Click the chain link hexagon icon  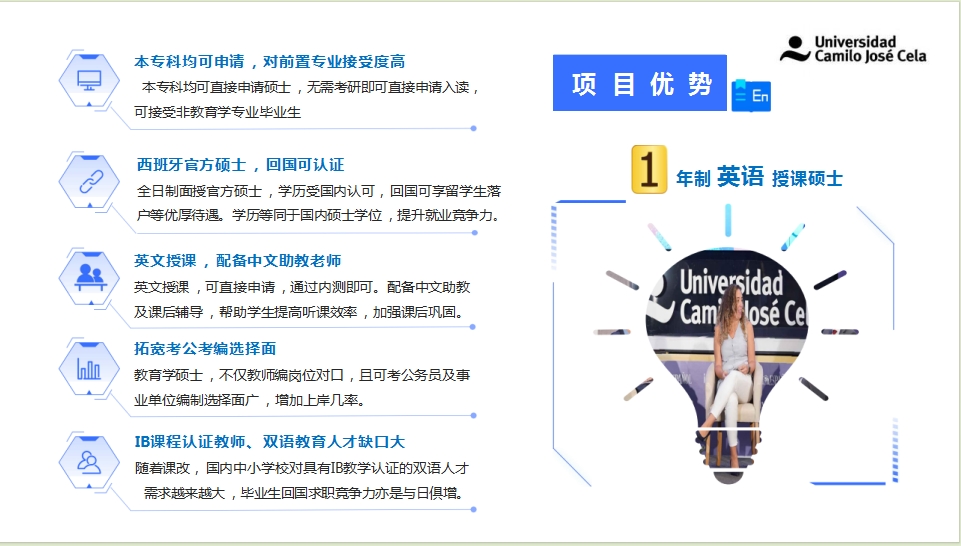89,182
